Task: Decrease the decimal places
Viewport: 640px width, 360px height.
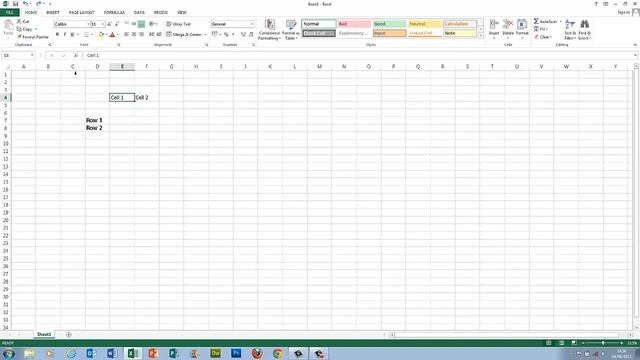Action: [251, 35]
